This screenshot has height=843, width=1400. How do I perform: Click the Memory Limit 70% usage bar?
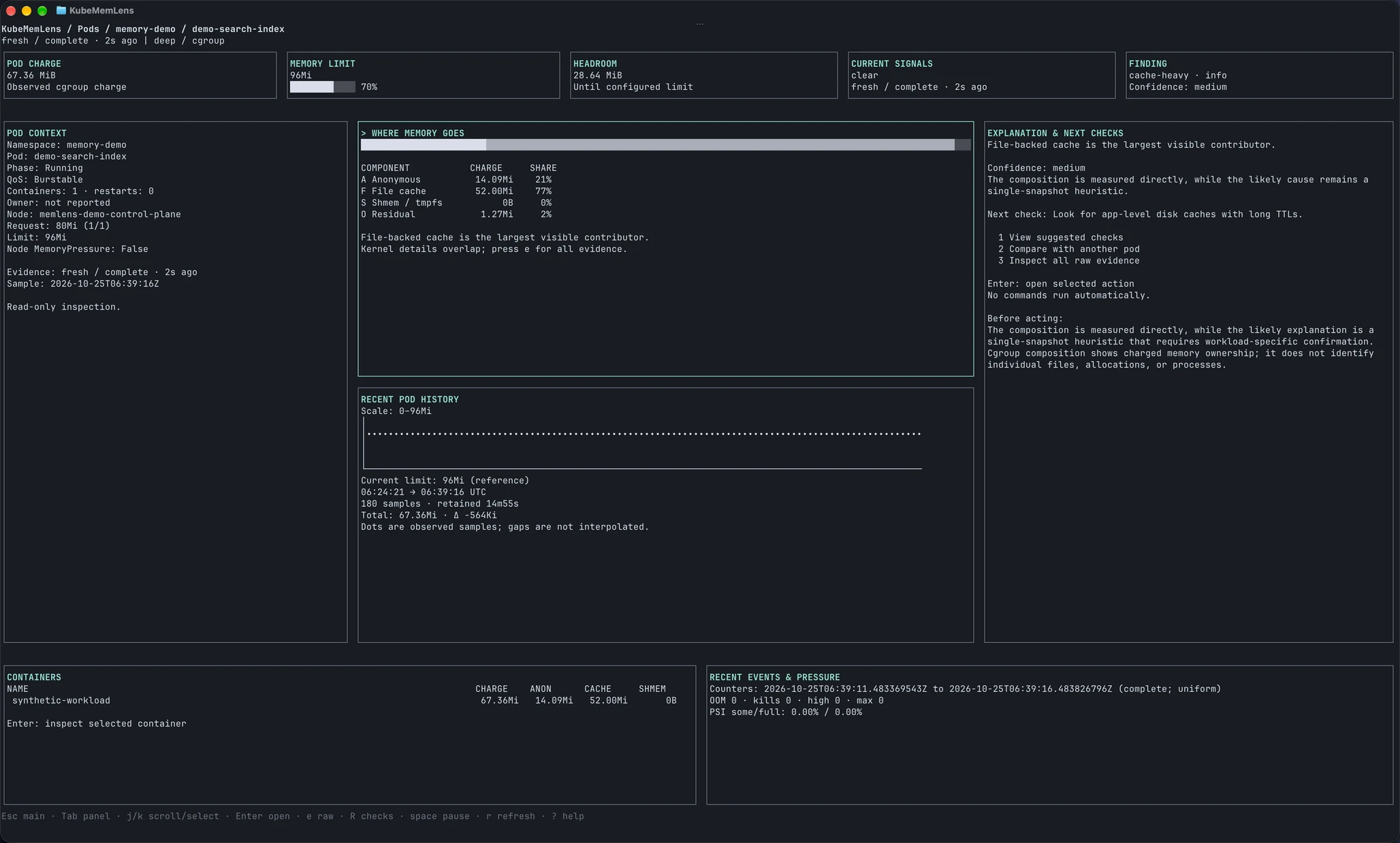pos(323,87)
